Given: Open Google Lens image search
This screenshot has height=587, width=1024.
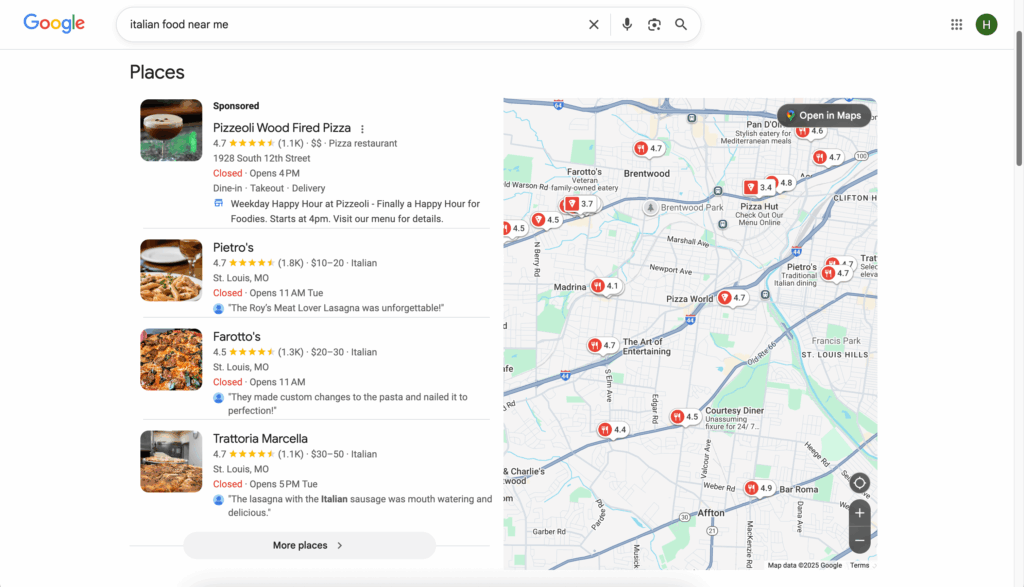Looking at the screenshot, I should [654, 23].
